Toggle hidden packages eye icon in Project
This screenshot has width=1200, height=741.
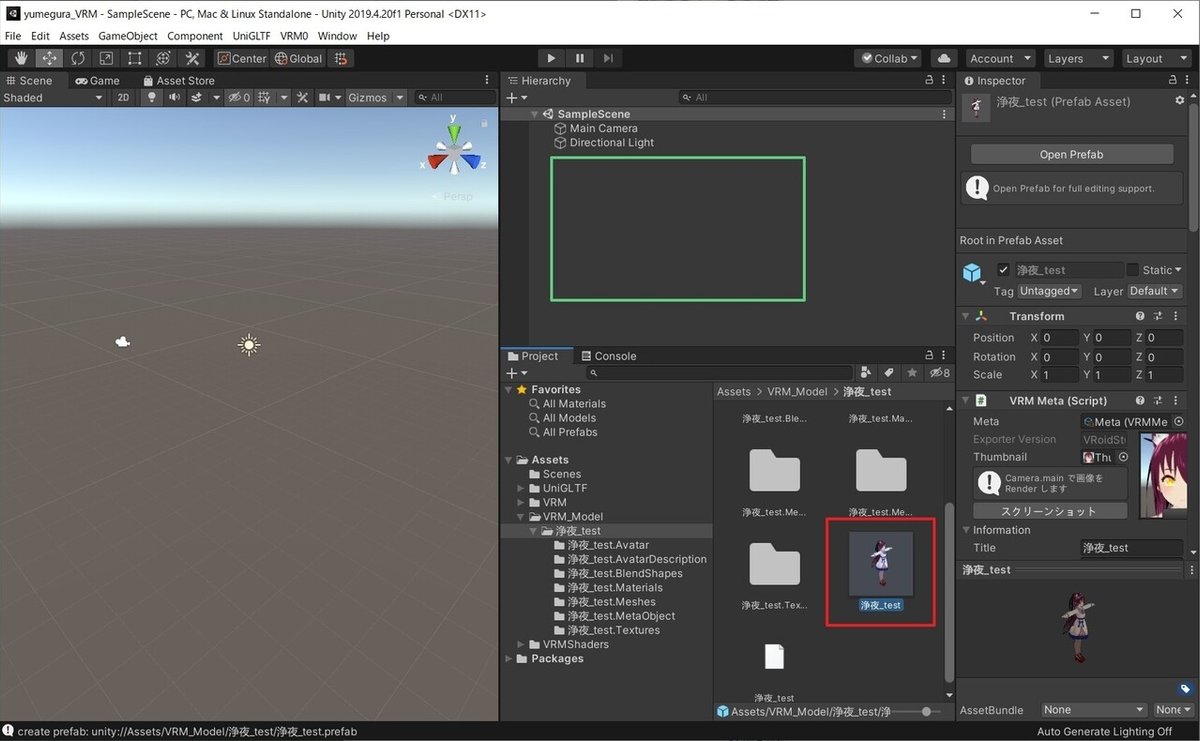(939, 373)
